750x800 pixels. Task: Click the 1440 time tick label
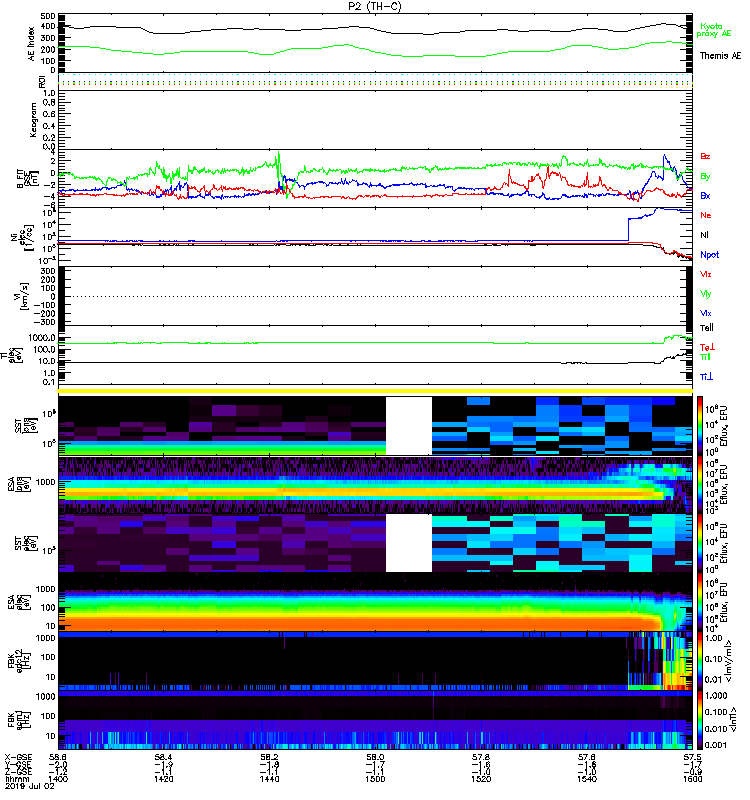point(269,779)
